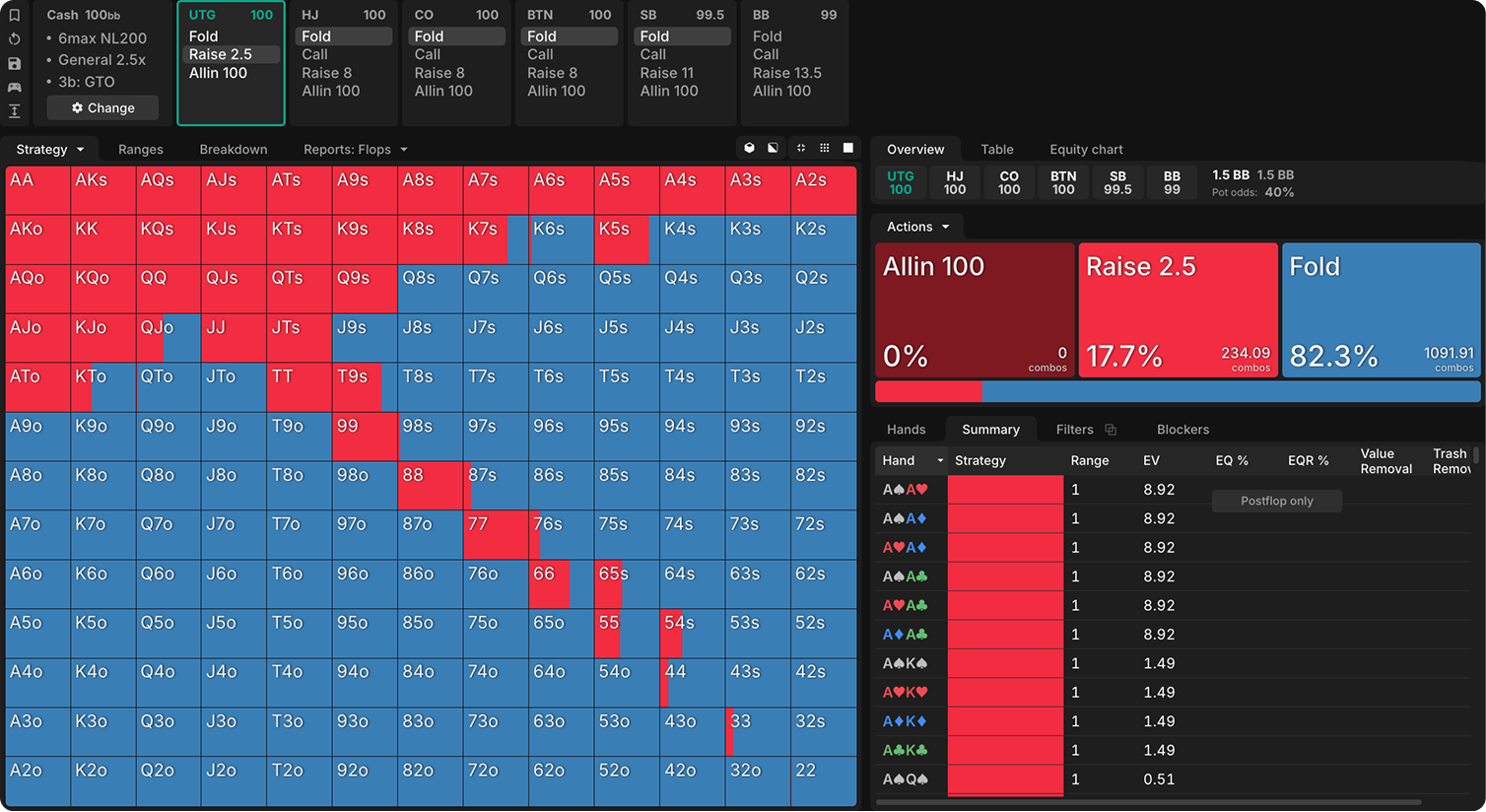Viewport: 1486px width, 812px height.
Task: Click the Change settings button
Action: click(102, 108)
